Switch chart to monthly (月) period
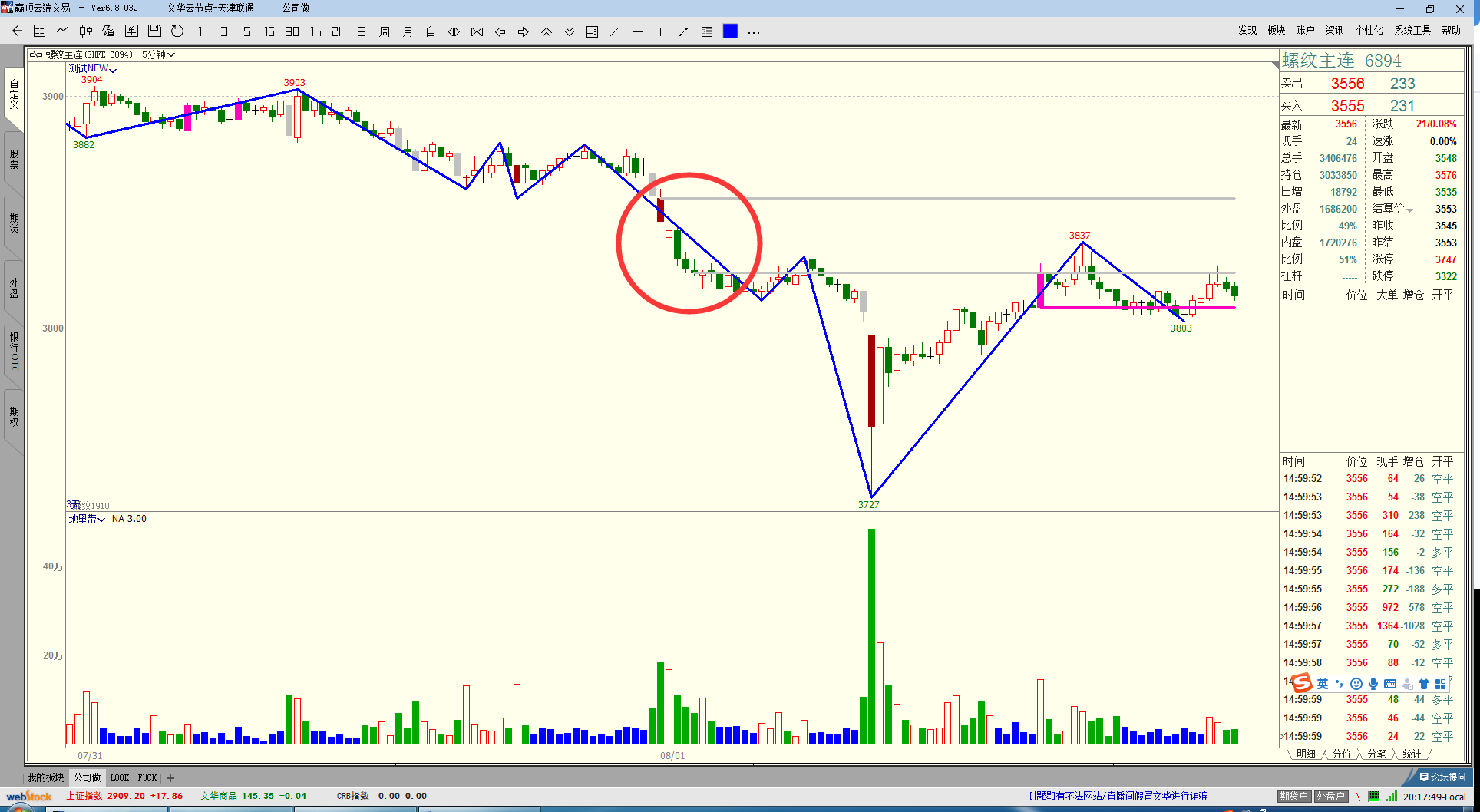Viewport: 1480px width, 812px height. 408,31
